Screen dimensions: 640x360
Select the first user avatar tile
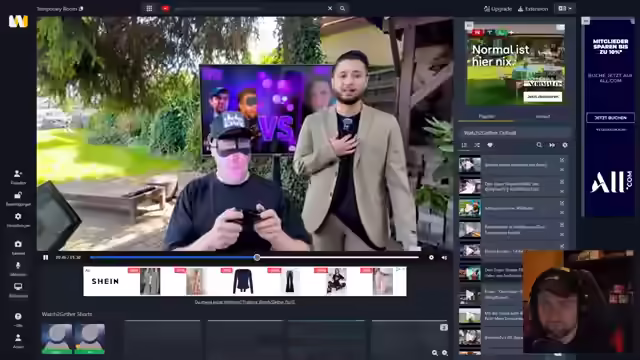tap(57, 338)
